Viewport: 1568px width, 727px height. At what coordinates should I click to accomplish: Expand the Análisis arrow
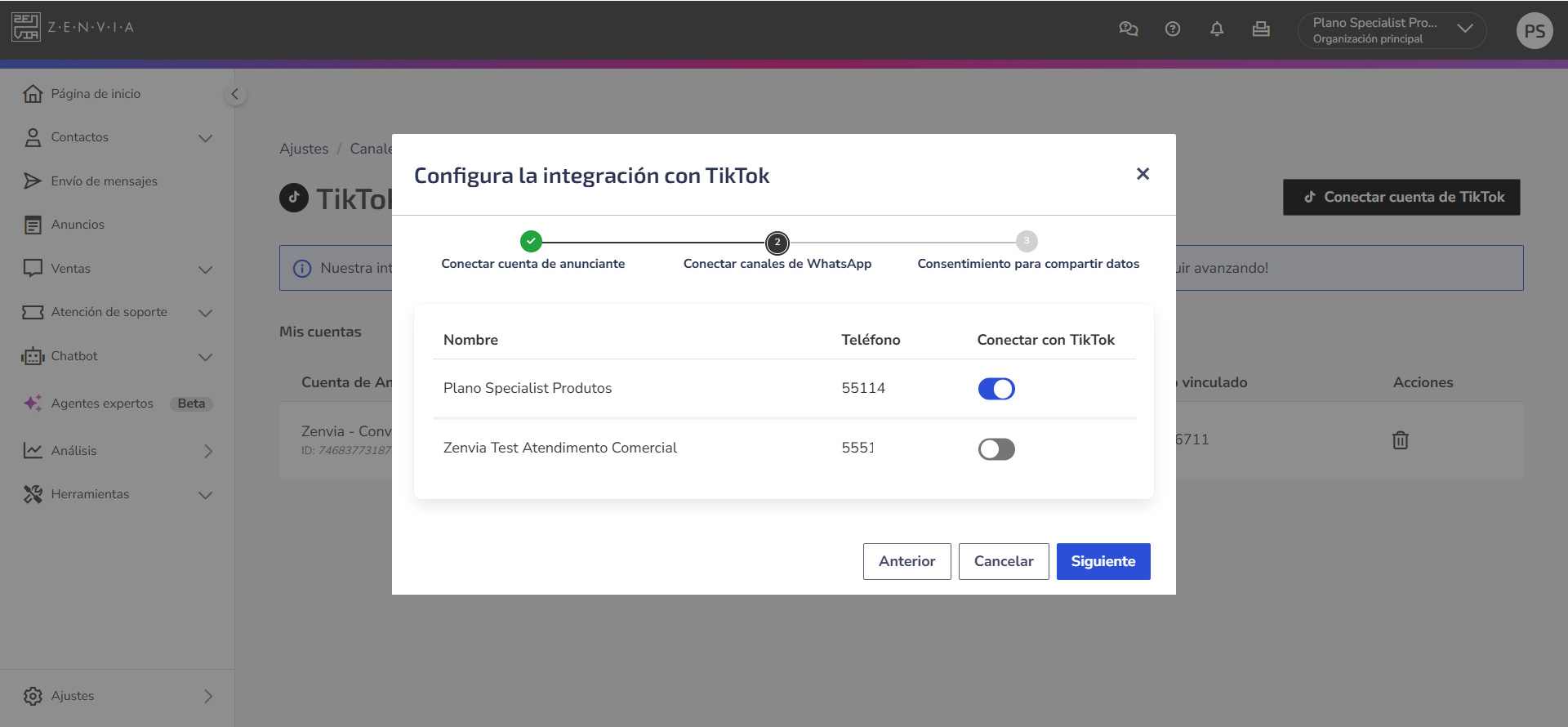click(x=208, y=451)
